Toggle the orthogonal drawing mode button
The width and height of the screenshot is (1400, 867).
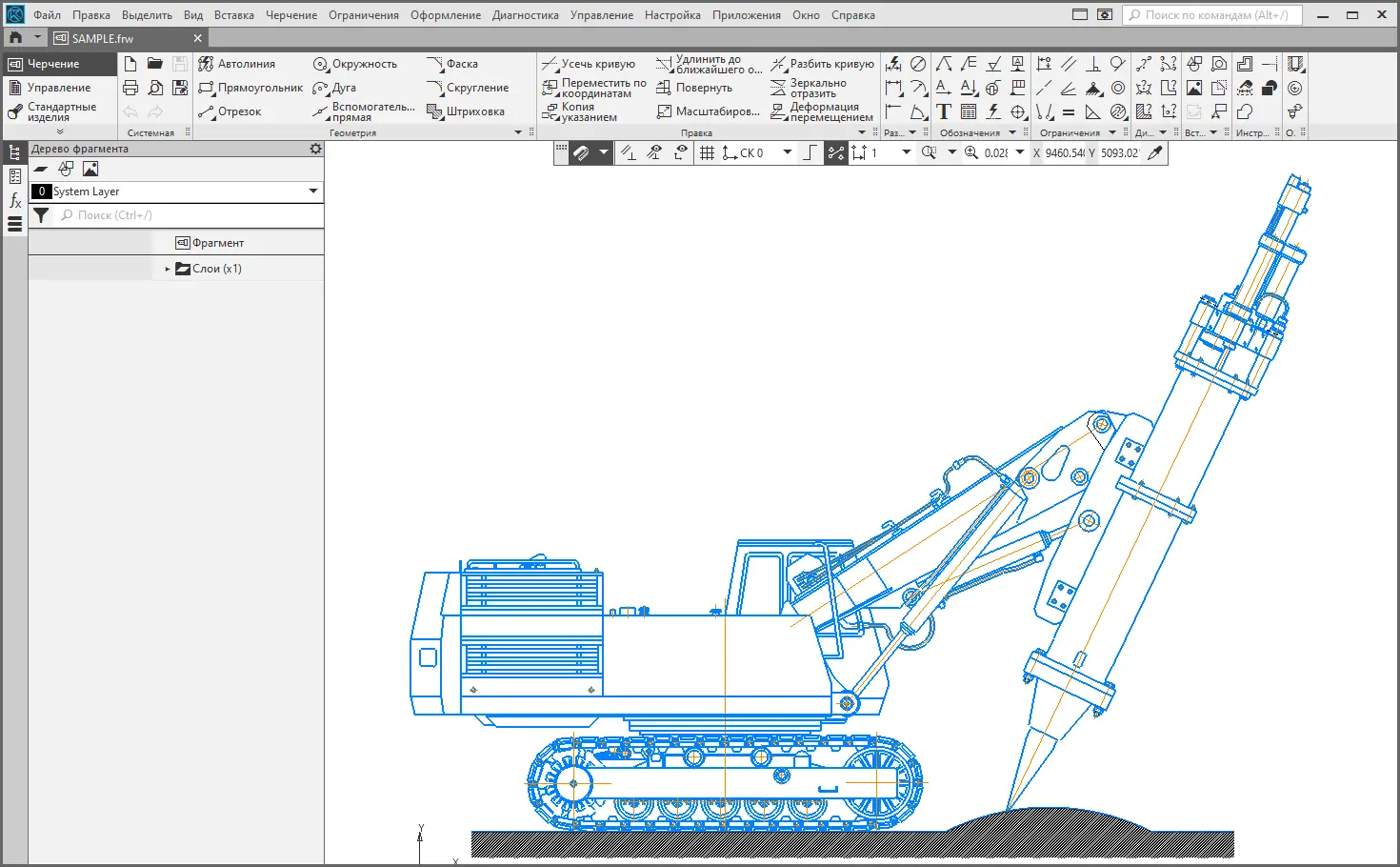tap(809, 152)
